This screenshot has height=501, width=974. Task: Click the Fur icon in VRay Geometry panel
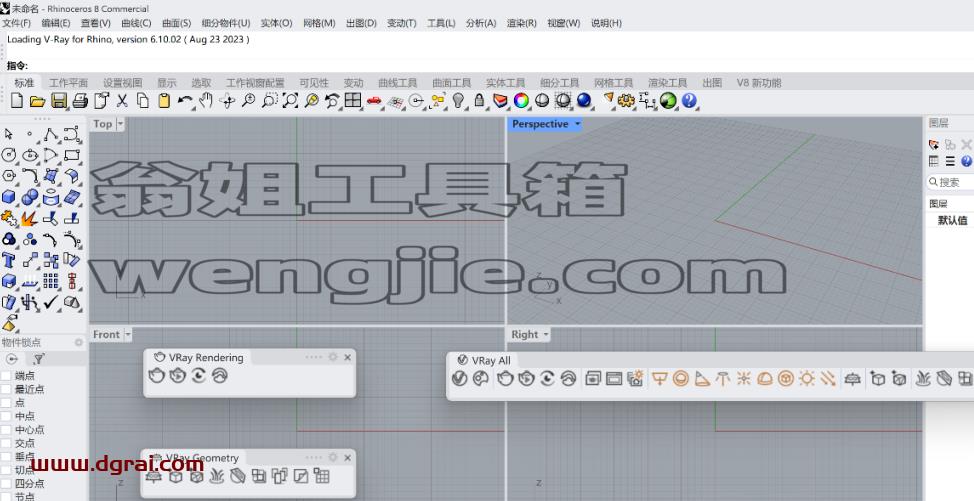click(x=217, y=476)
